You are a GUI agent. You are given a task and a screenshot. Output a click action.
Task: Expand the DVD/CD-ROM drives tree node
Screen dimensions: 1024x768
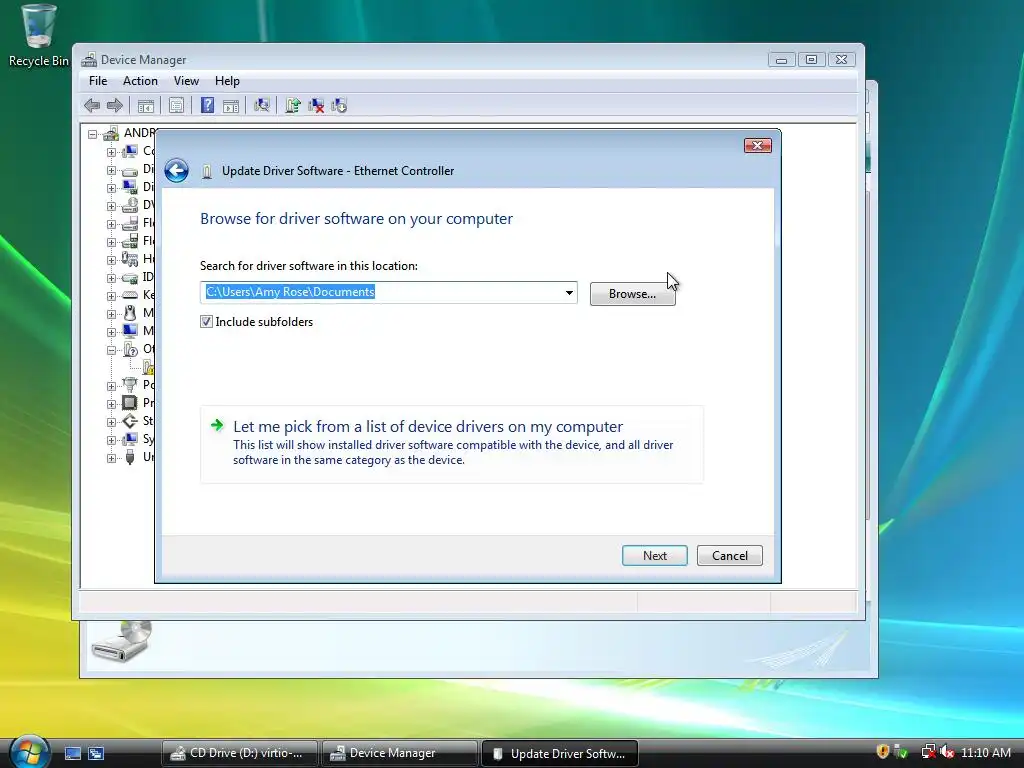click(x=112, y=206)
